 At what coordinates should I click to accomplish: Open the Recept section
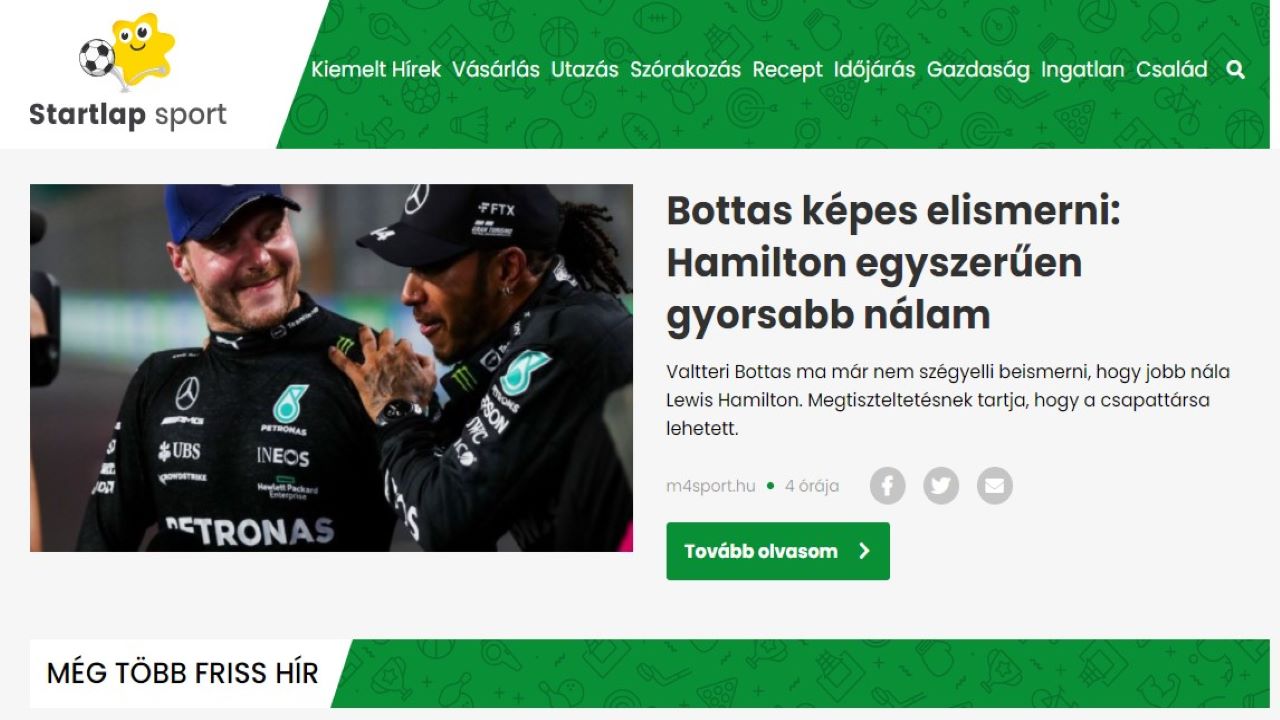(x=788, y=70)
